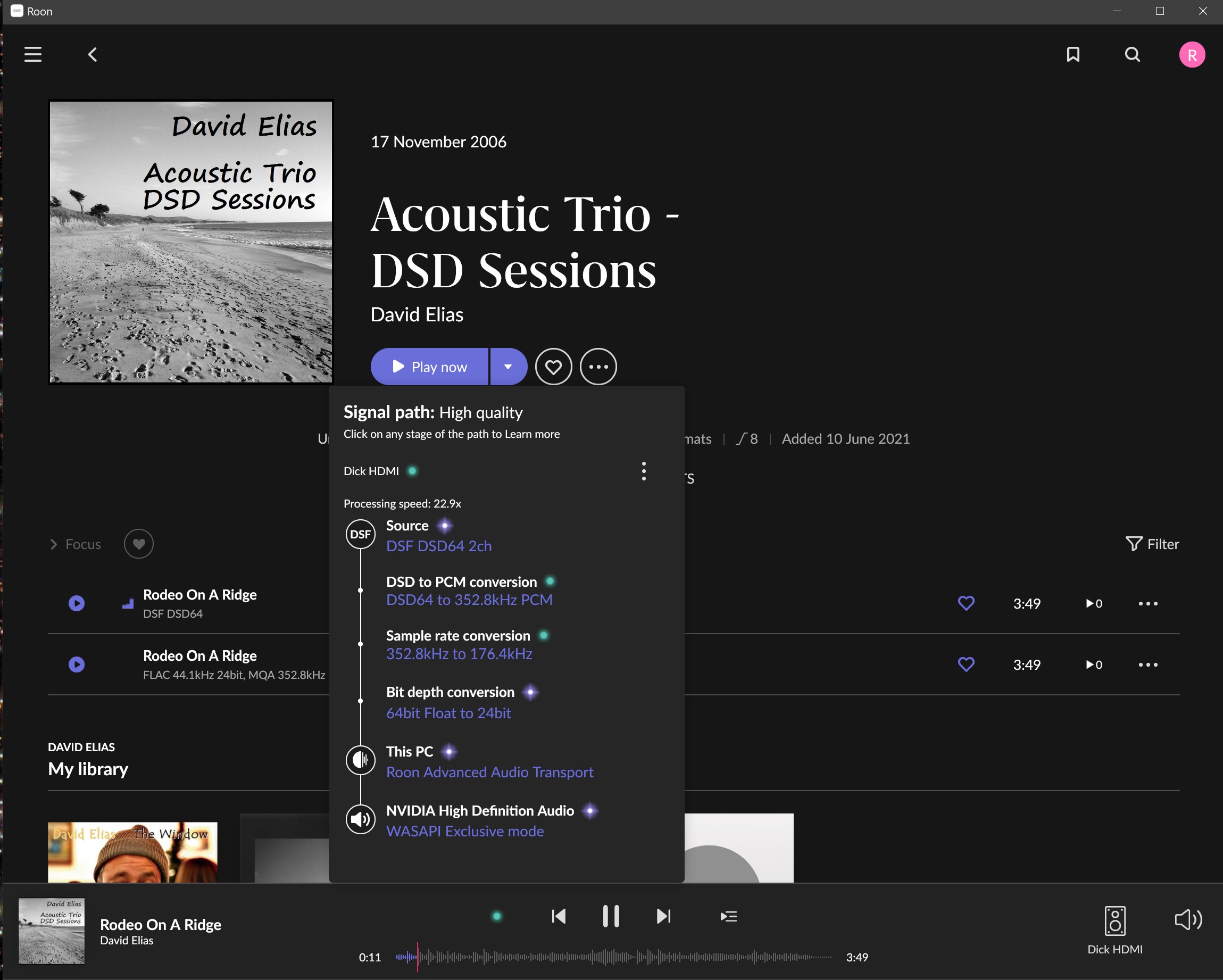This screenshot has width=1223, height=980.
Task: Click Bit depth conversion star indicator
Action: click(530, 692)
